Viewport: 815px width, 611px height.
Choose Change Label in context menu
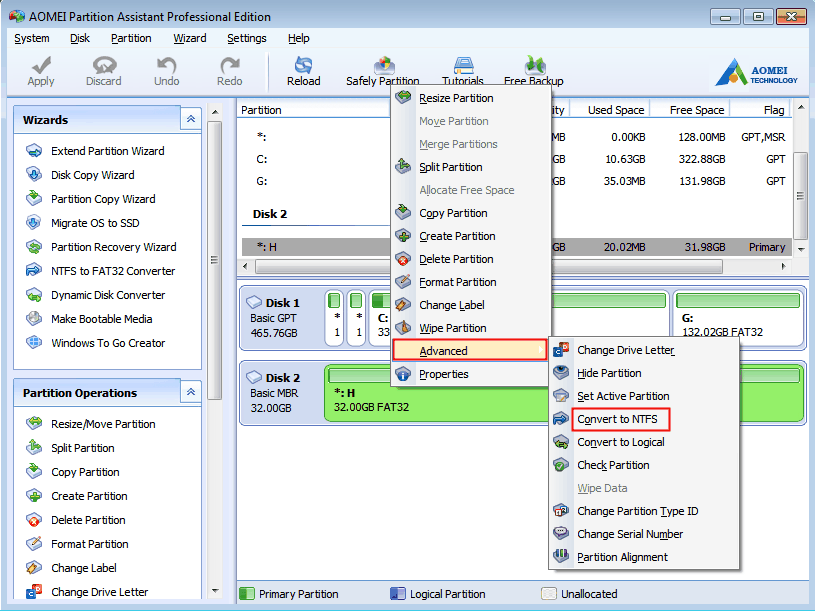pos(471,305)
